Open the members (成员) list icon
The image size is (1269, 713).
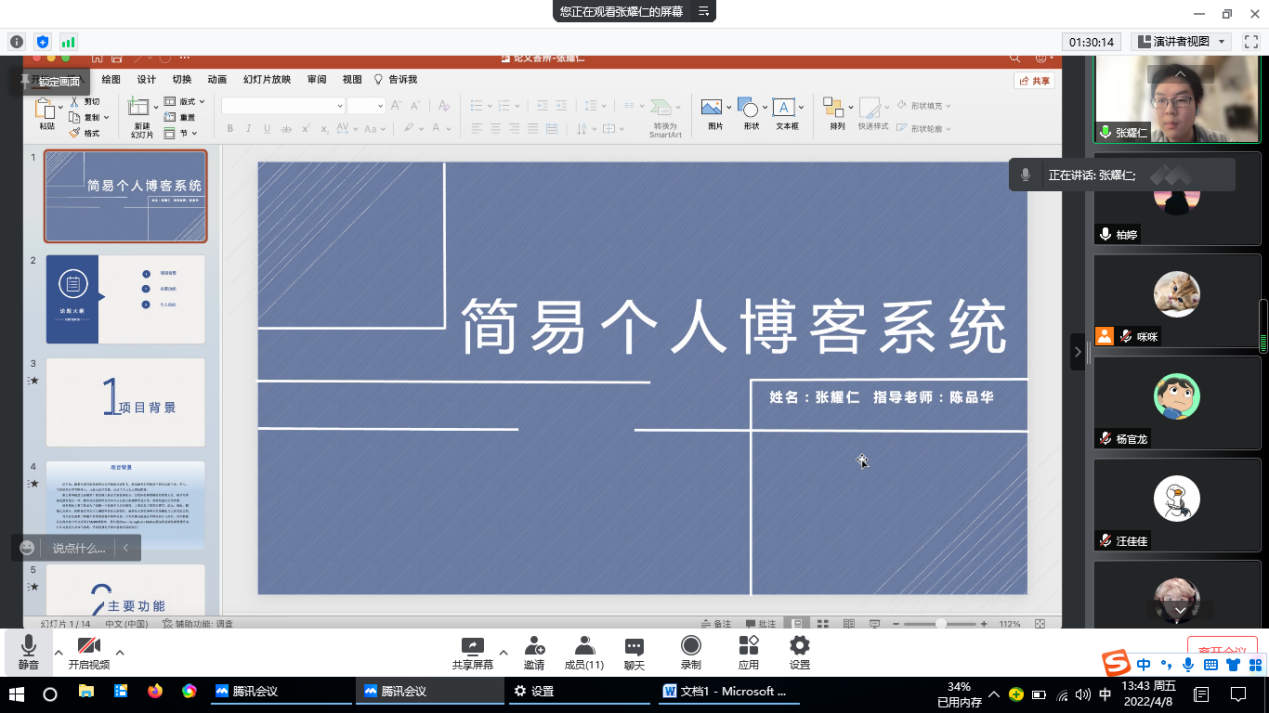(x=584, y=646)
